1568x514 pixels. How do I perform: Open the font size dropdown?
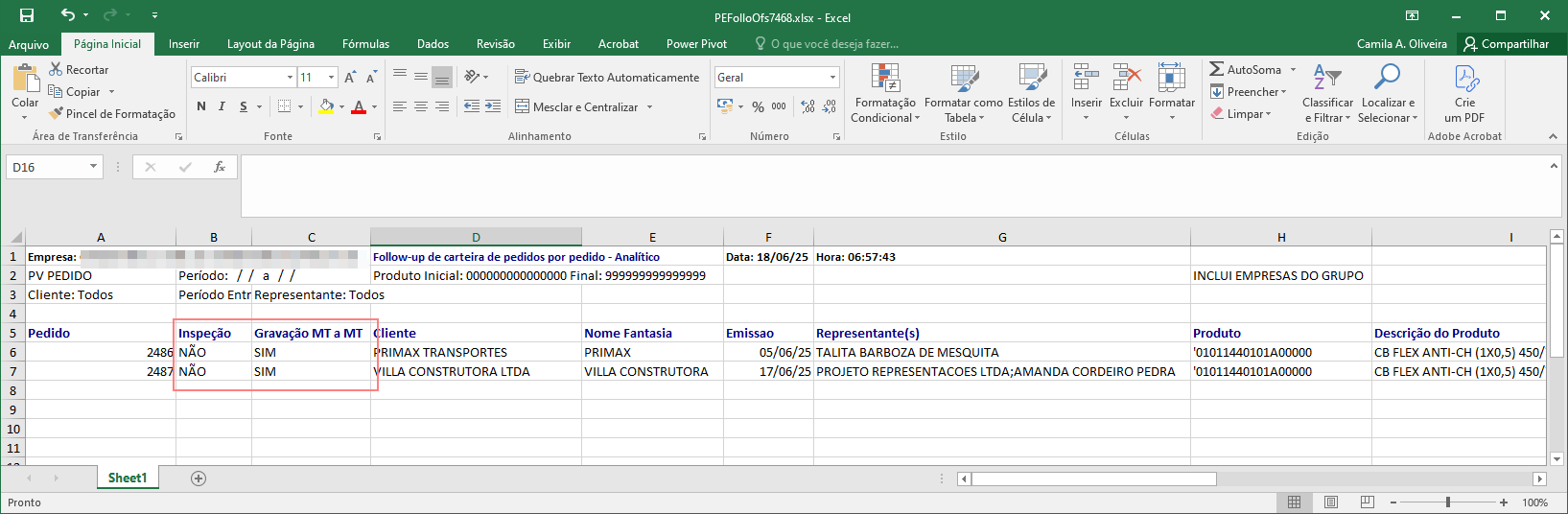point(332,78)
